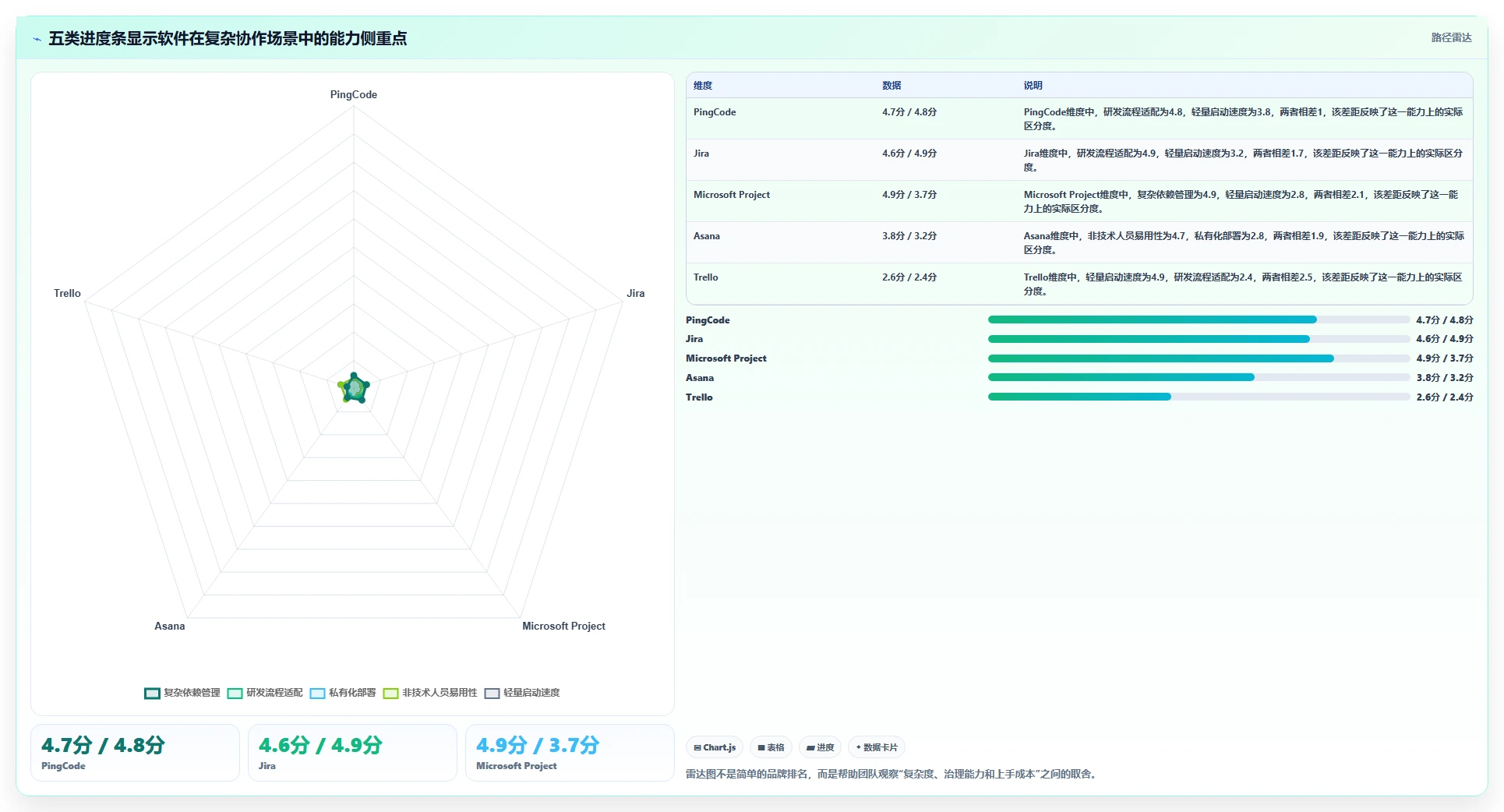The width and height of the screenshot is (1504, 812).
Task: Click the Microsoft Project 4.9分 / 3.7分 card
Action: 570,753
